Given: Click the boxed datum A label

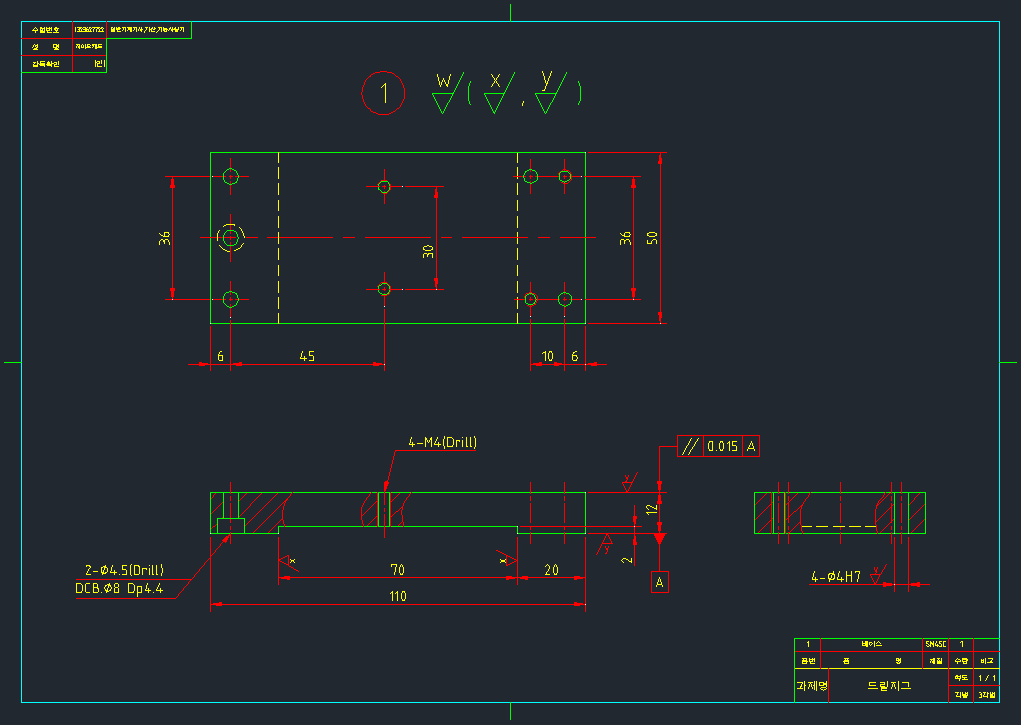Looking at the screenshot, I should 660,582.
